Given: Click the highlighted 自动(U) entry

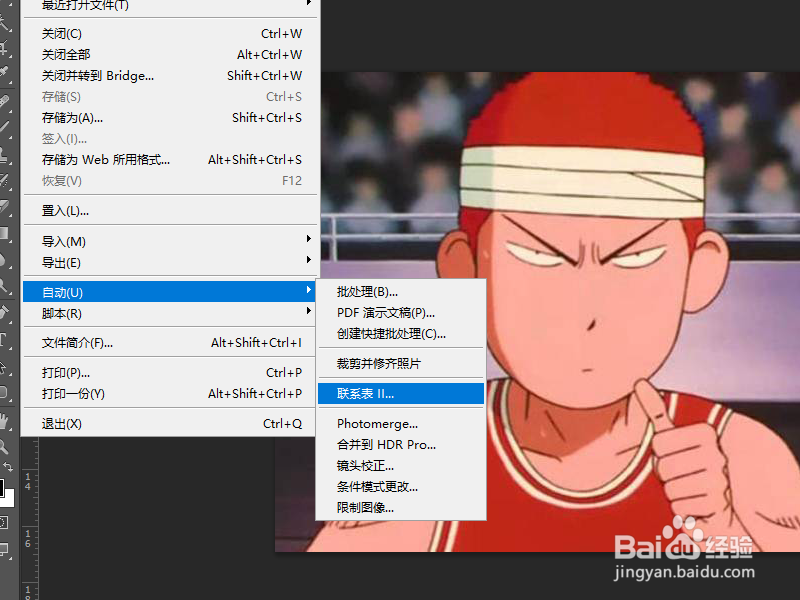Looking at the screenshot, I should (x=170, y=292).
